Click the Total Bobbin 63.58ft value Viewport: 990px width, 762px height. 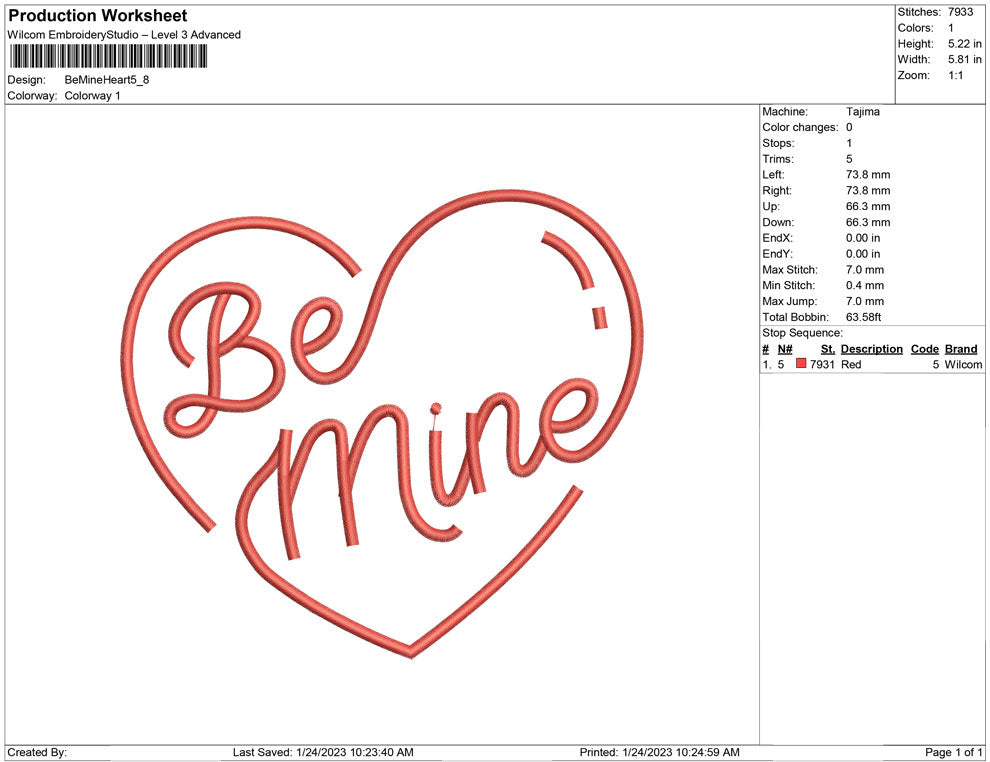point(865,317)
